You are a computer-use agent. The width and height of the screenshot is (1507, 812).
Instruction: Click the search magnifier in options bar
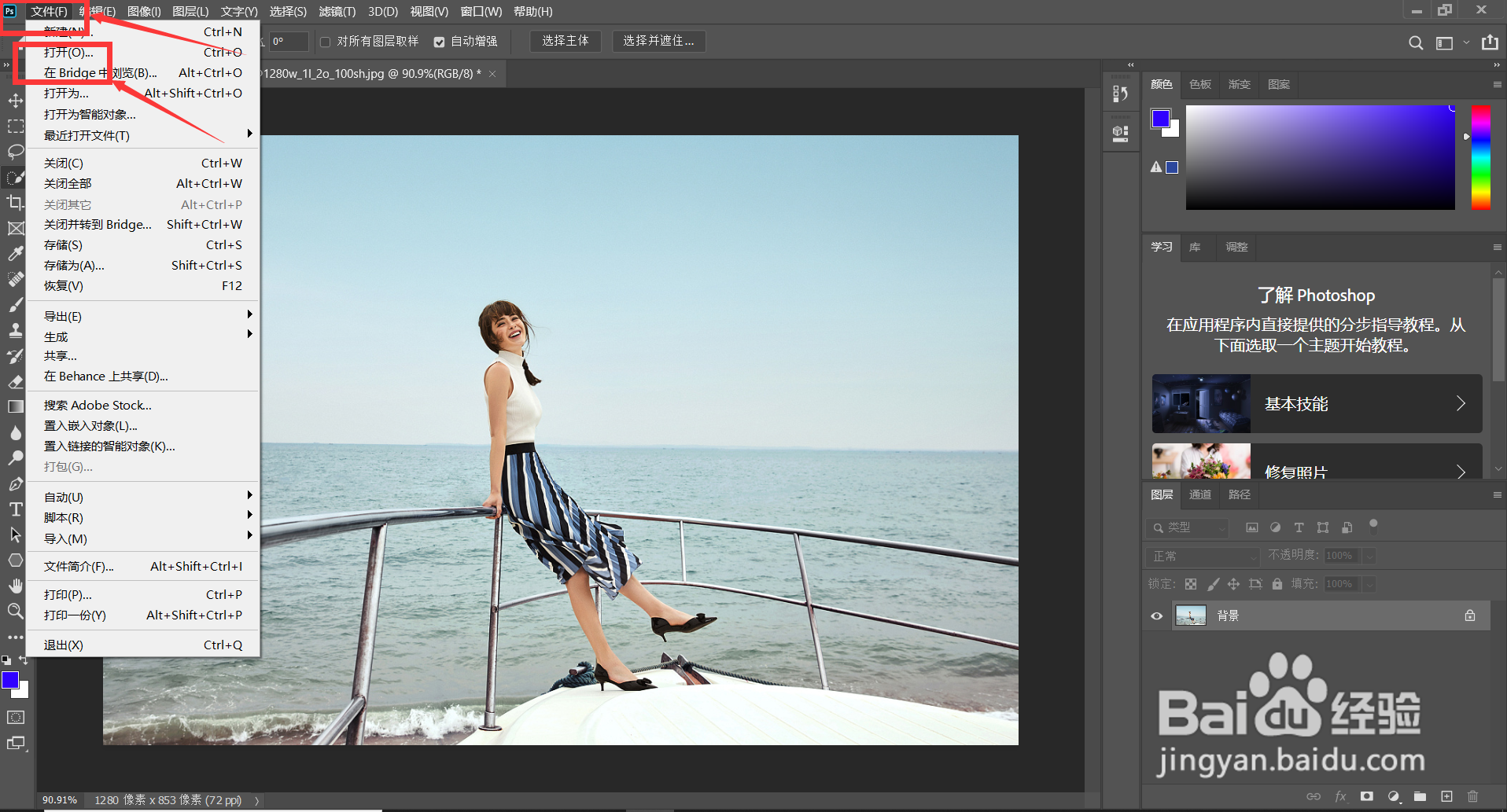click(x=1416, y=42)
